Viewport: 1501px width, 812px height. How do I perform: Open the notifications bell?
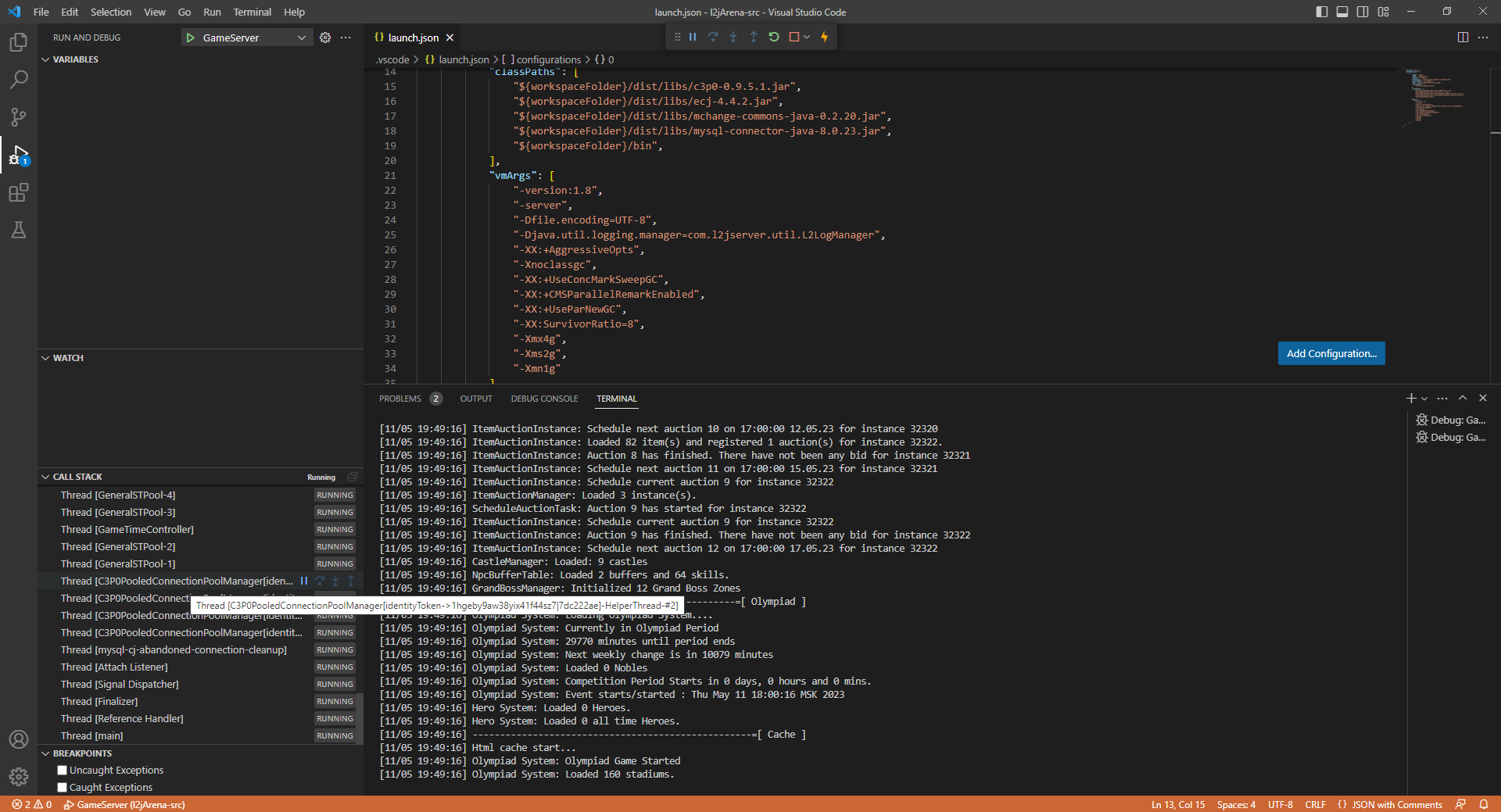click(x=1483, y=804)
